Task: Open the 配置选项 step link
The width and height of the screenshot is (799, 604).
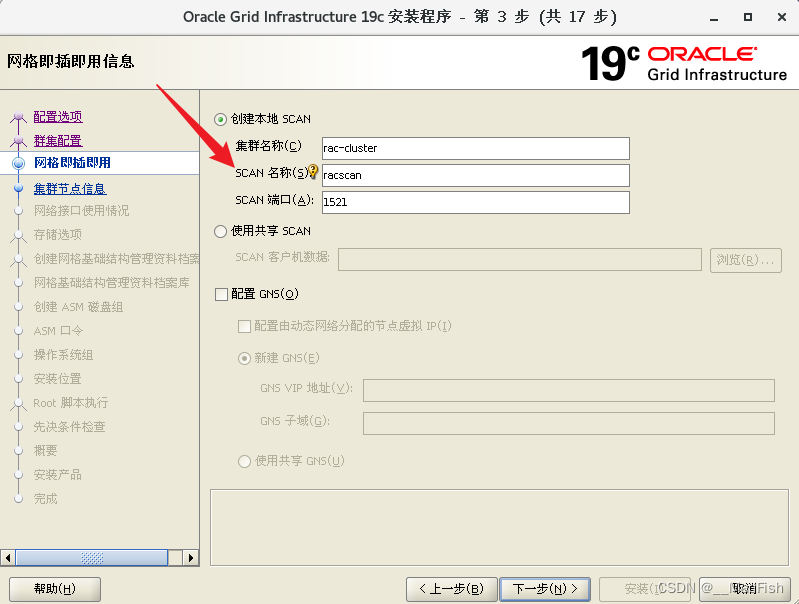Action: coord(58,117)
